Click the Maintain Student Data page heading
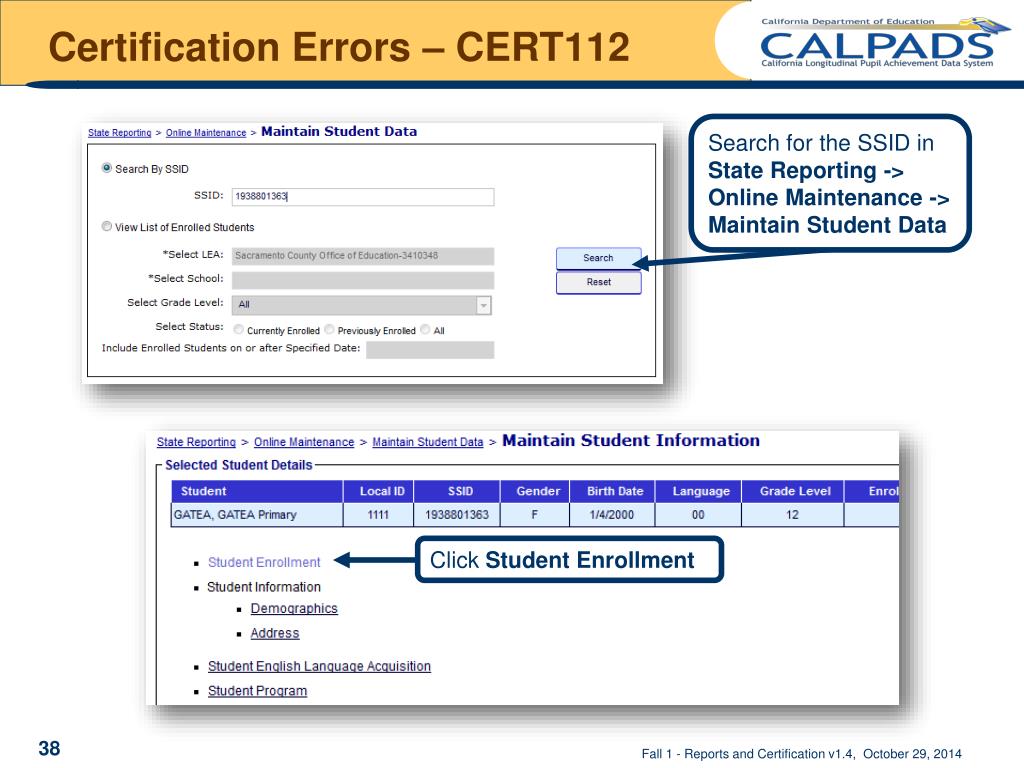Viewport: 1024px width, 768px height. point(339,131)
